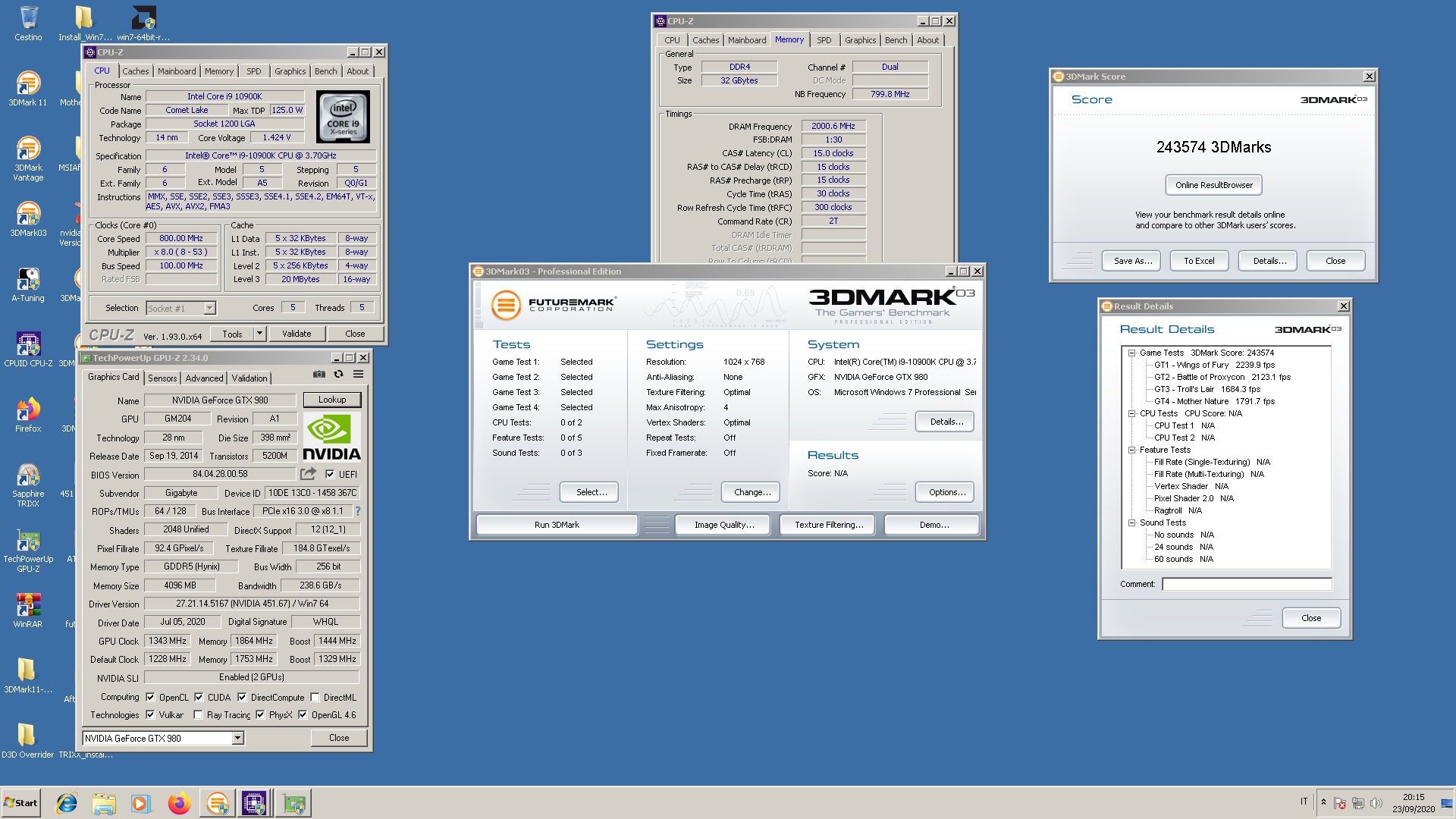Open the 3DMark03 desktop shortcut
1456x819 pixels.
coord(28,219)
